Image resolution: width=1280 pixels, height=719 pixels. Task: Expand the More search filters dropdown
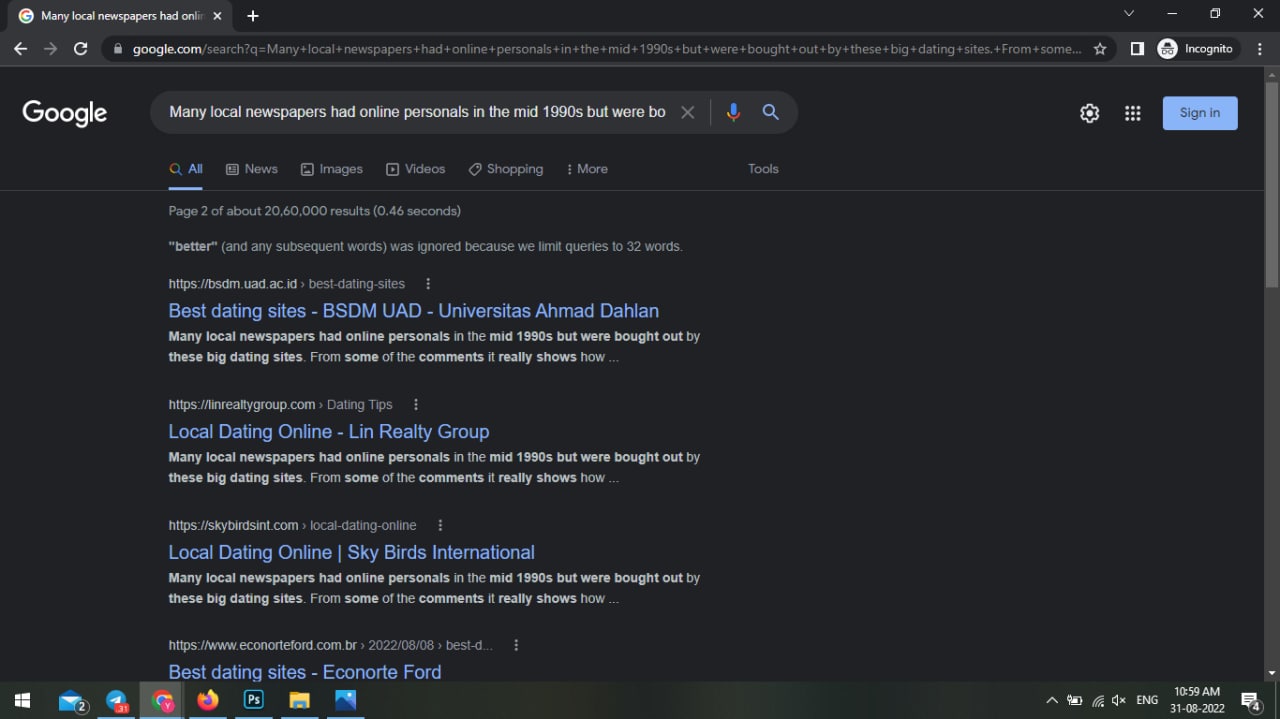coord(587,169)
